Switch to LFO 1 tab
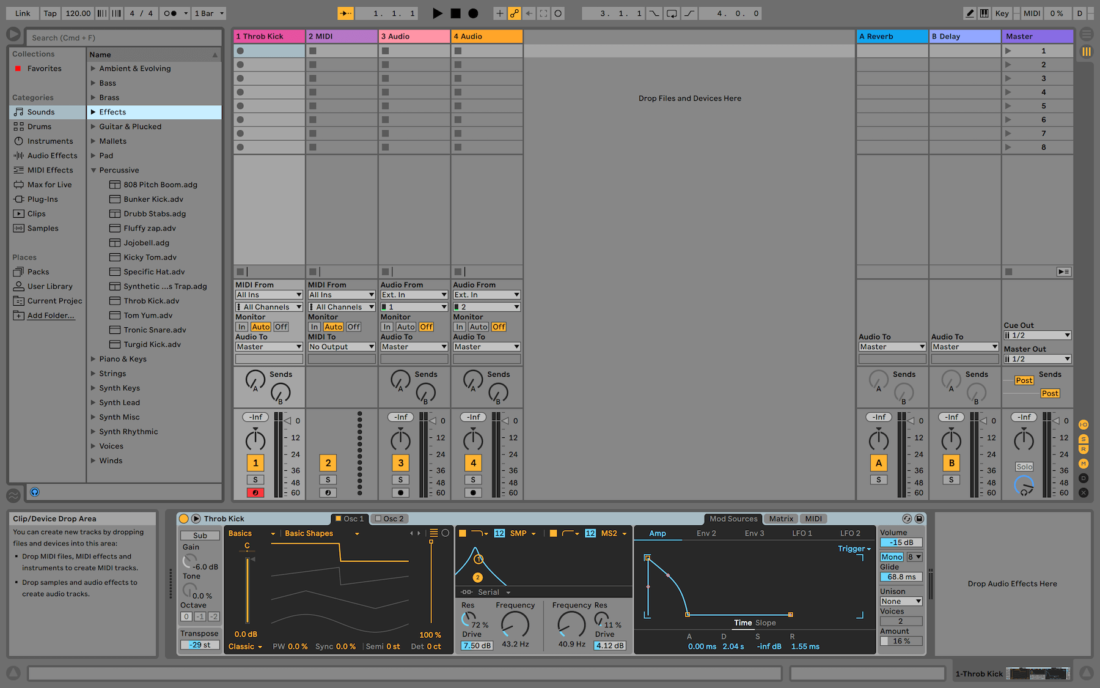 802,534
